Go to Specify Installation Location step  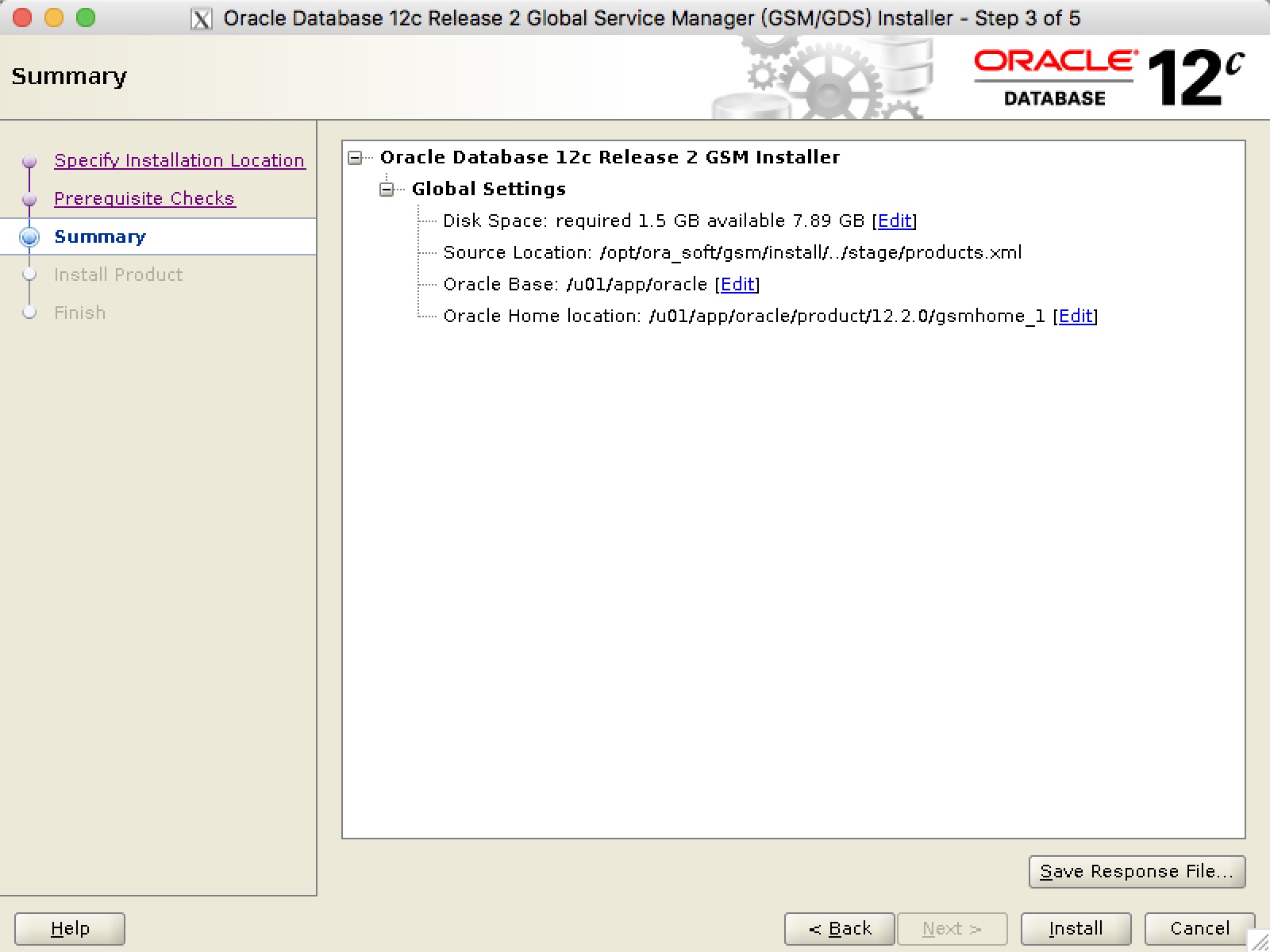click(x=179, y=160)
